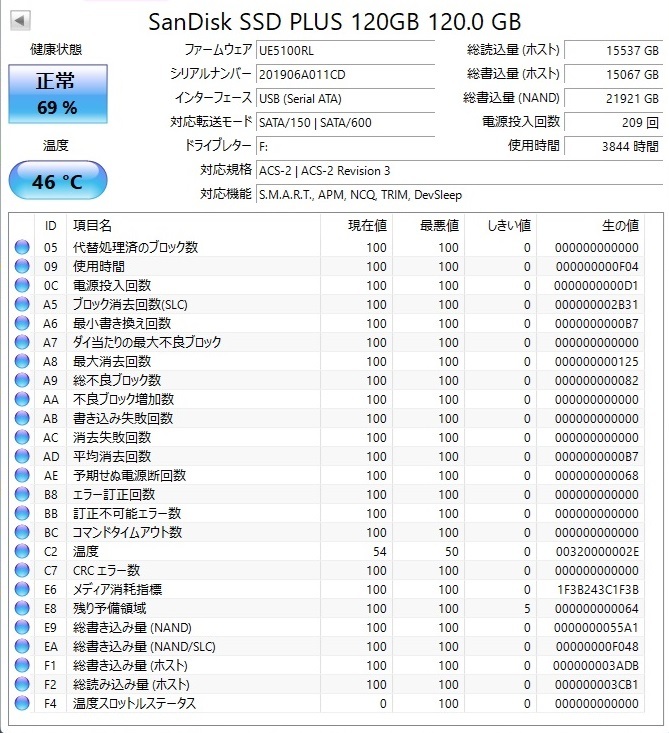The image size is (669, 733).
Task: Click status icon of row B8 エラー訂正回数
Action: (x=22, y=494)
